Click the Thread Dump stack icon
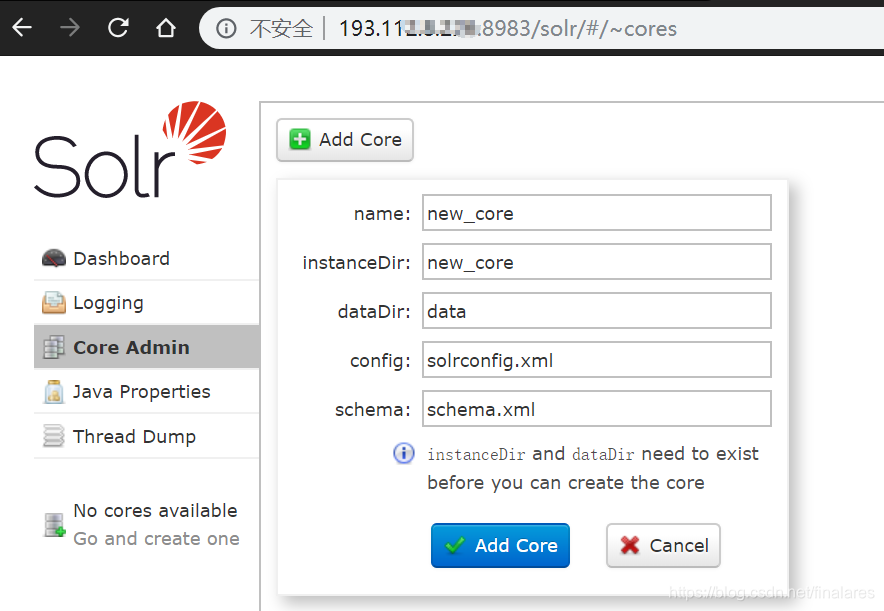884x611 pixels. click(54, 436)
